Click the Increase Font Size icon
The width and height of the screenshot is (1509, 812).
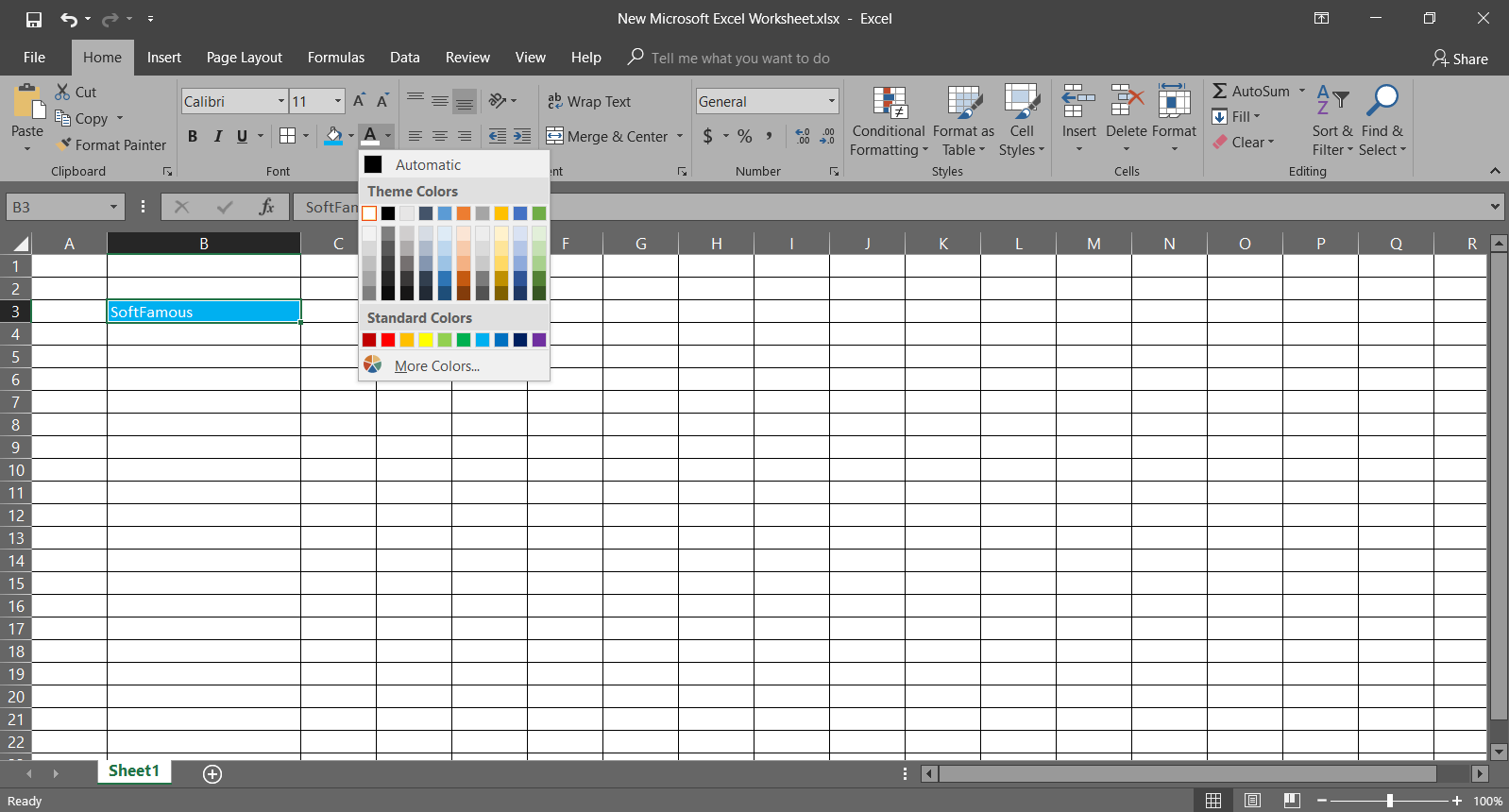click(x=359, y=101)
